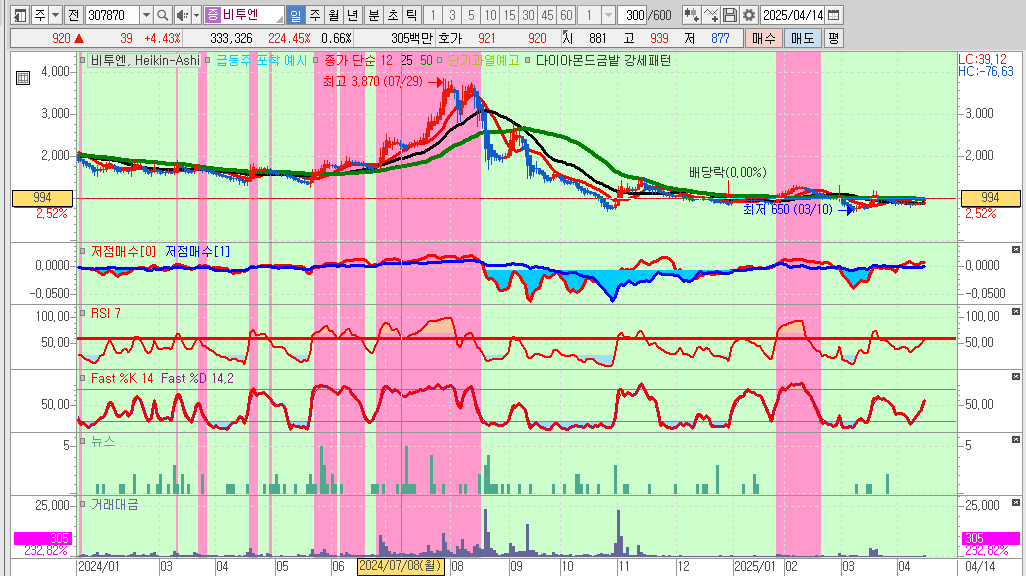Click the yellow 994 price marker on left axis
The image size is (1026, 576).
(43, 198)
